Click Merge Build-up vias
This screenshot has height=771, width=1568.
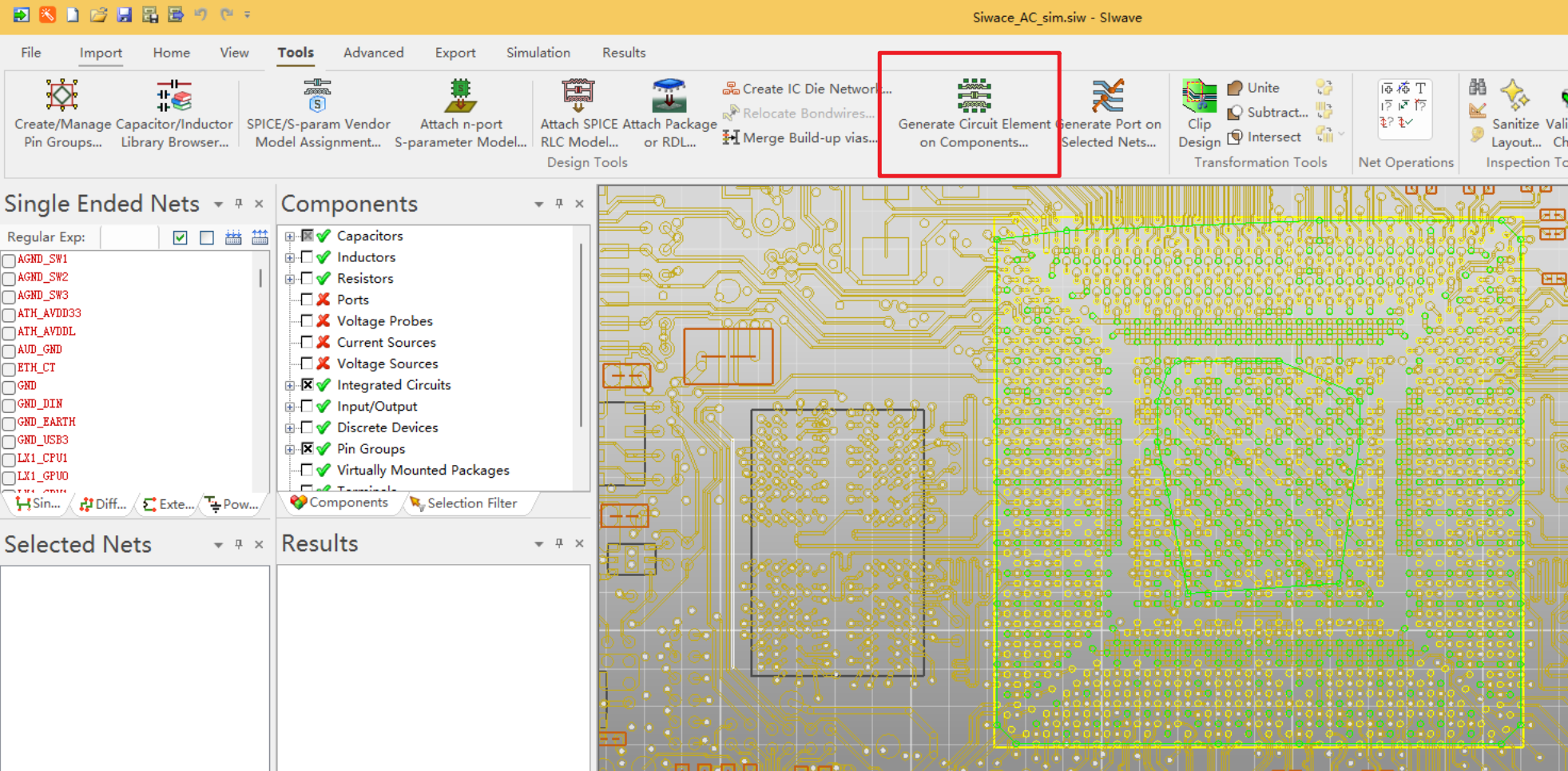tap(800, 137)
